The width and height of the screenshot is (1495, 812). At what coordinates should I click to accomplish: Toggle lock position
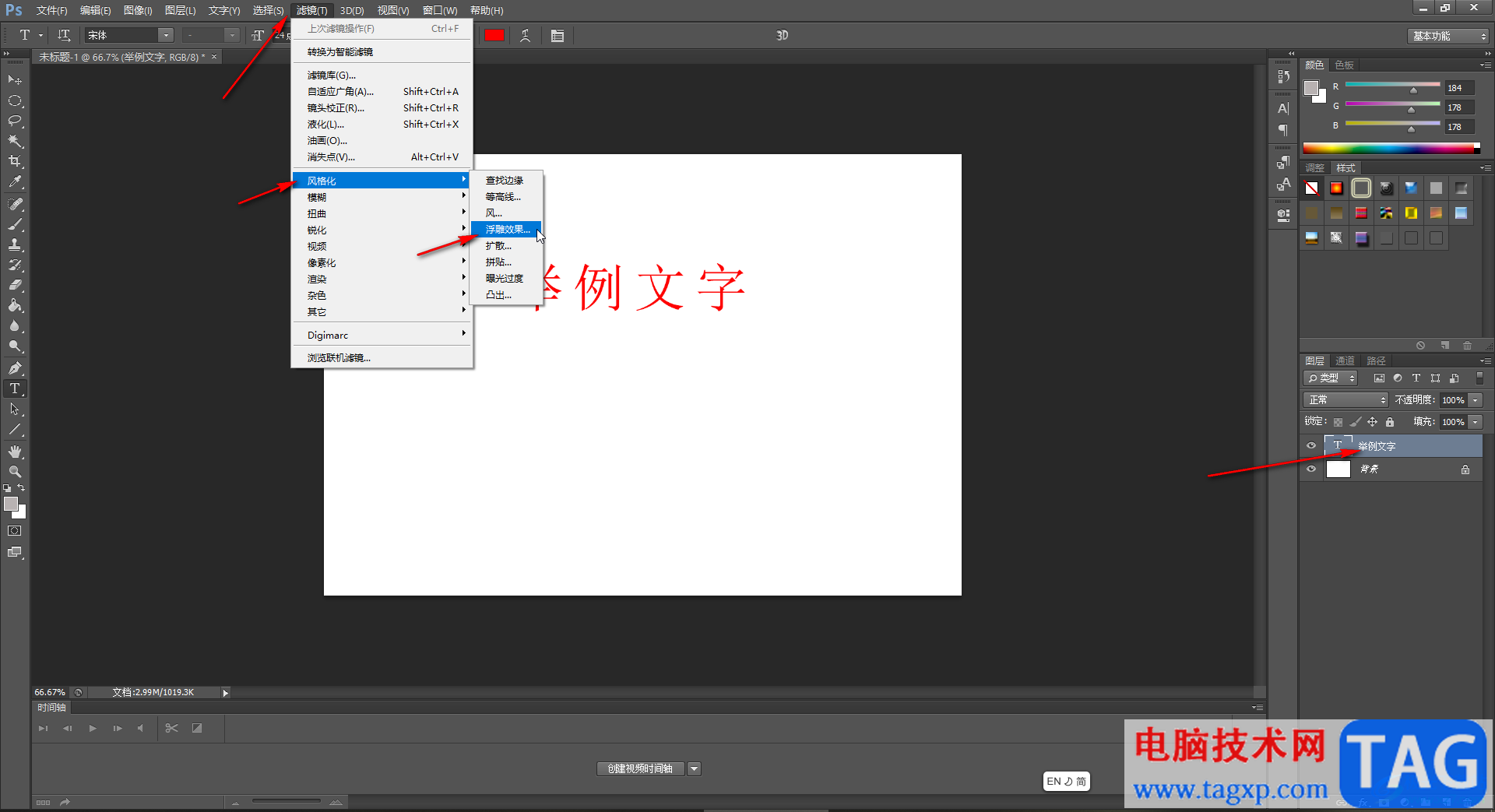(1373, 422)
